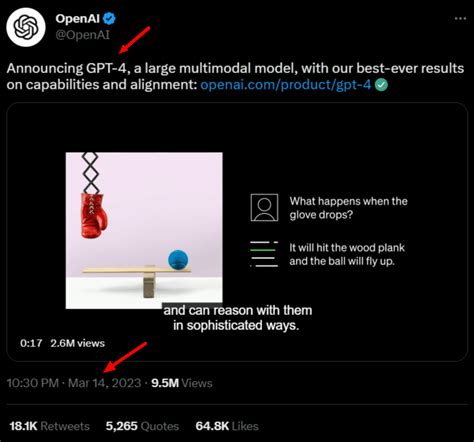Click the 9.5M Views counter
Screen dimensions: 474x442
coord(182,383)
